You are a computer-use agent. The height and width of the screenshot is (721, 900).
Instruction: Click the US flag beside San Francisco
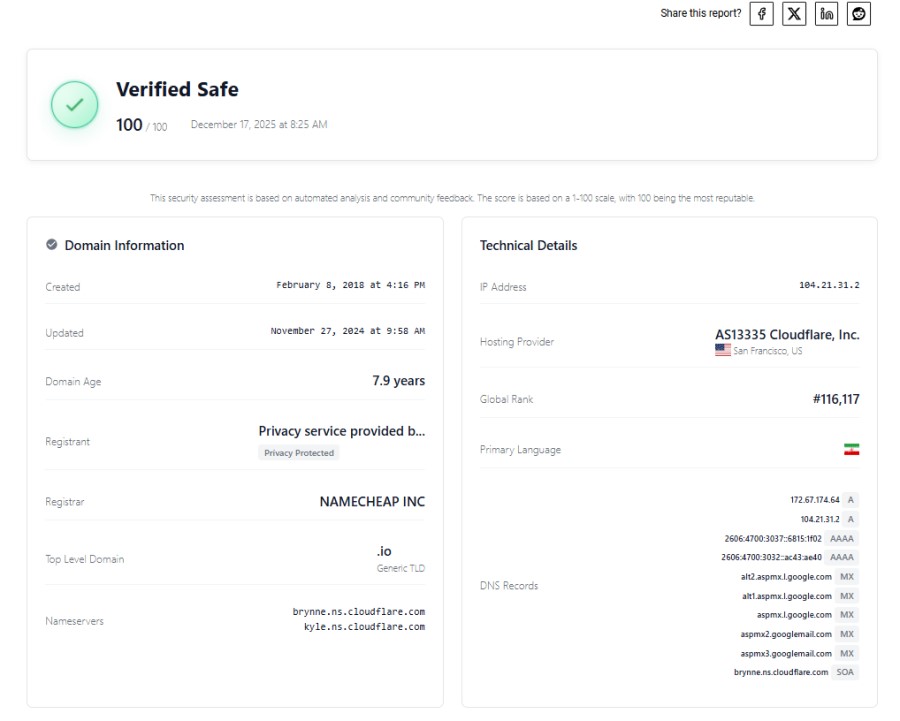click(x=723, y=351)
